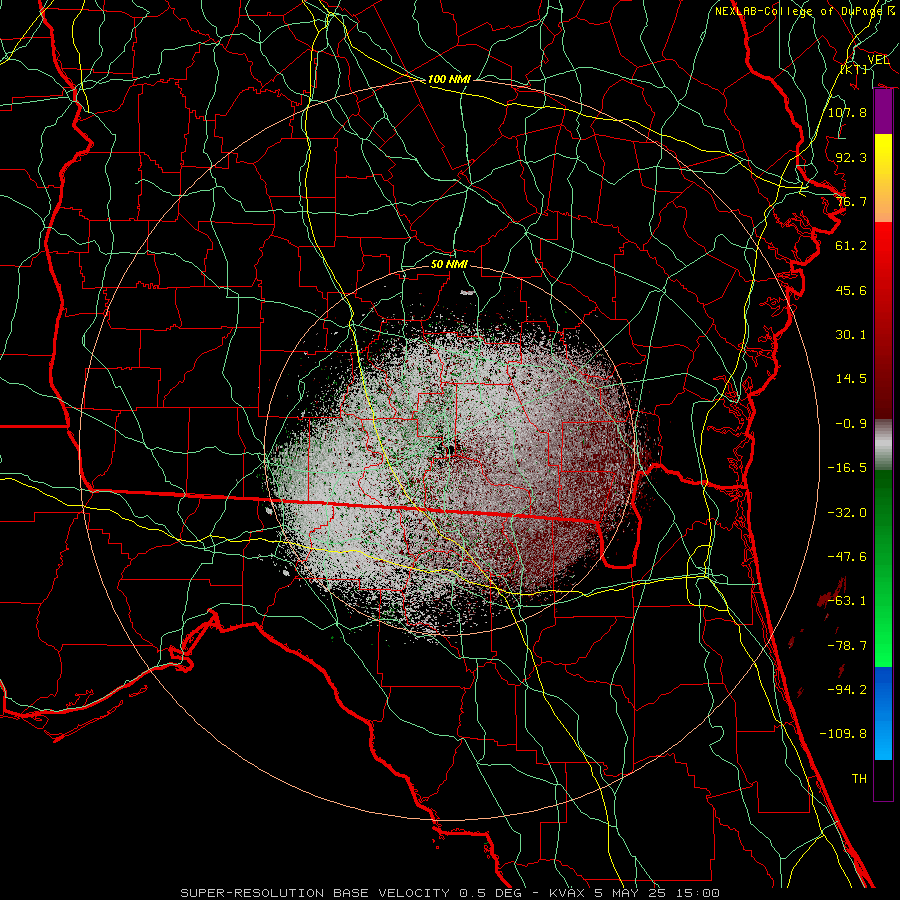Viewport: 900px width, 900px height.
Task: Pick the green segment of the velocity scale
Action: (883, 568)
